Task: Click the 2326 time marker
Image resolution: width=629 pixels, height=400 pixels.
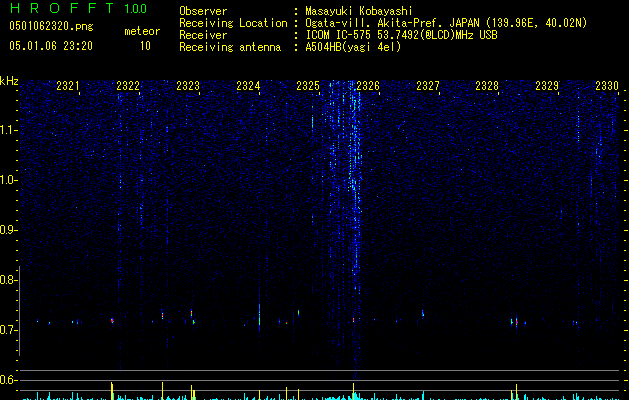Action: click(368, 86)
